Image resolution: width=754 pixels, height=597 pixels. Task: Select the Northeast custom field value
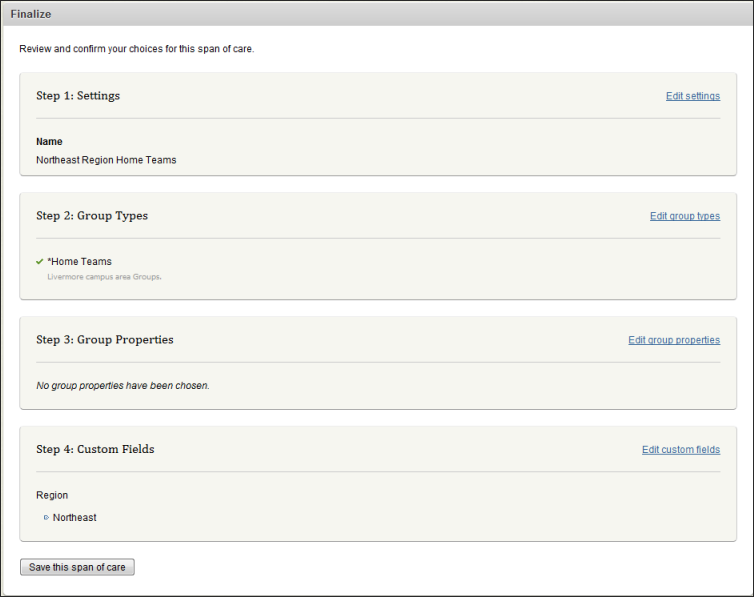point(75,518)
